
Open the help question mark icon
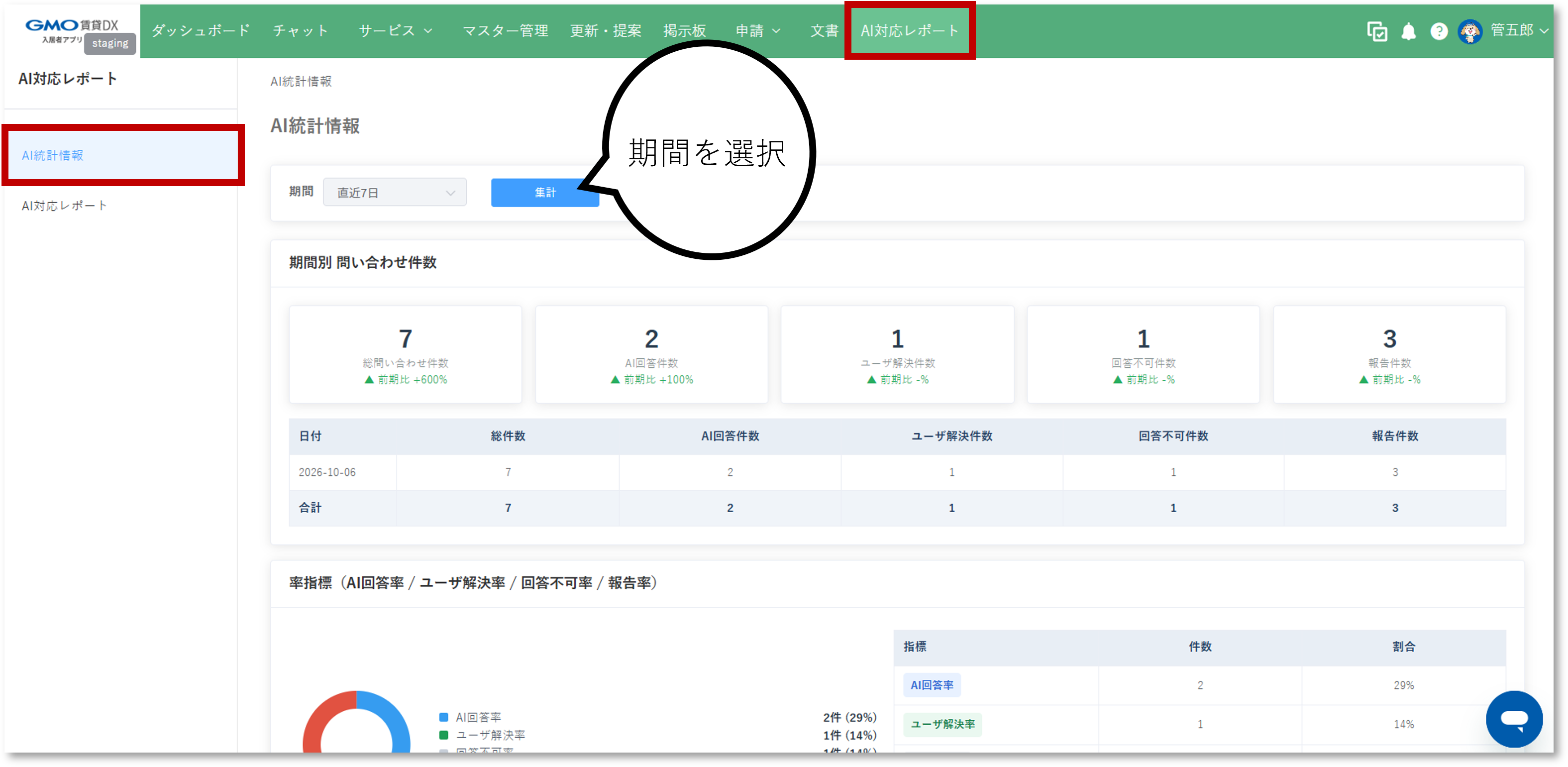1439,31
